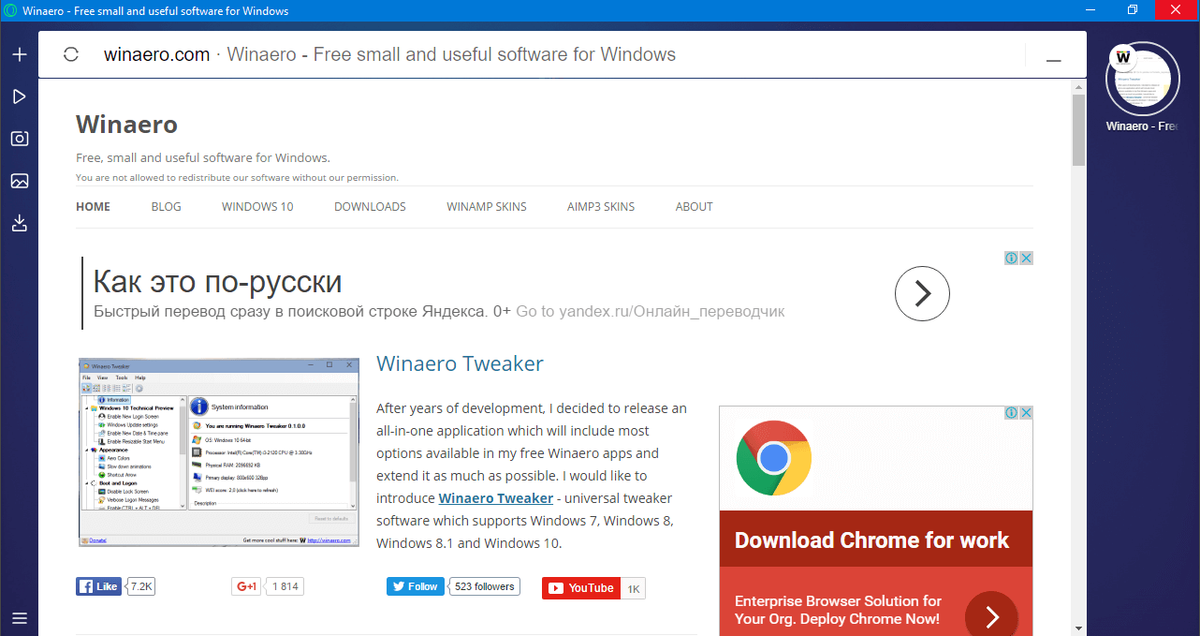The height and width of the screenshot is (636, 1200).
Task: Click the 7.2K Facebook like count
Action: pyautogui.click(x=141, y=586)
